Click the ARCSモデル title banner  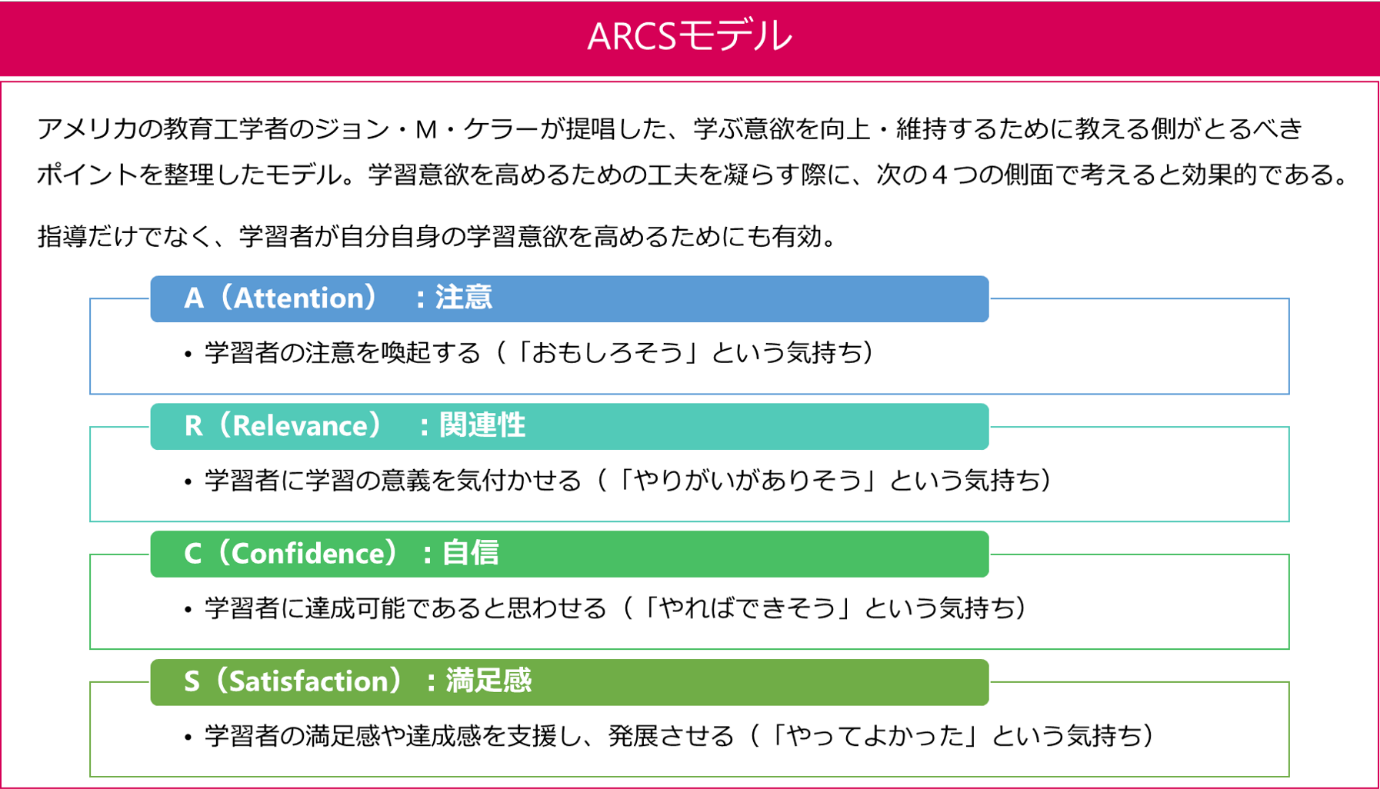(690, 38)
